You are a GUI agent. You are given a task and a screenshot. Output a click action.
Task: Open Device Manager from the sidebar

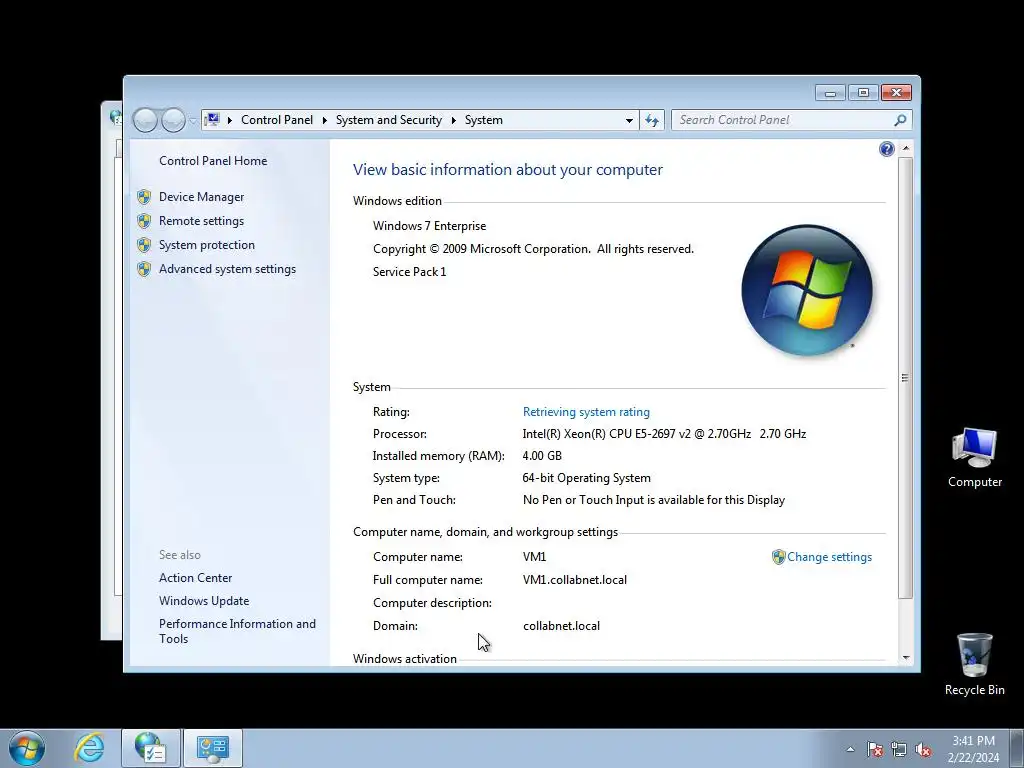tap(201, 197)
